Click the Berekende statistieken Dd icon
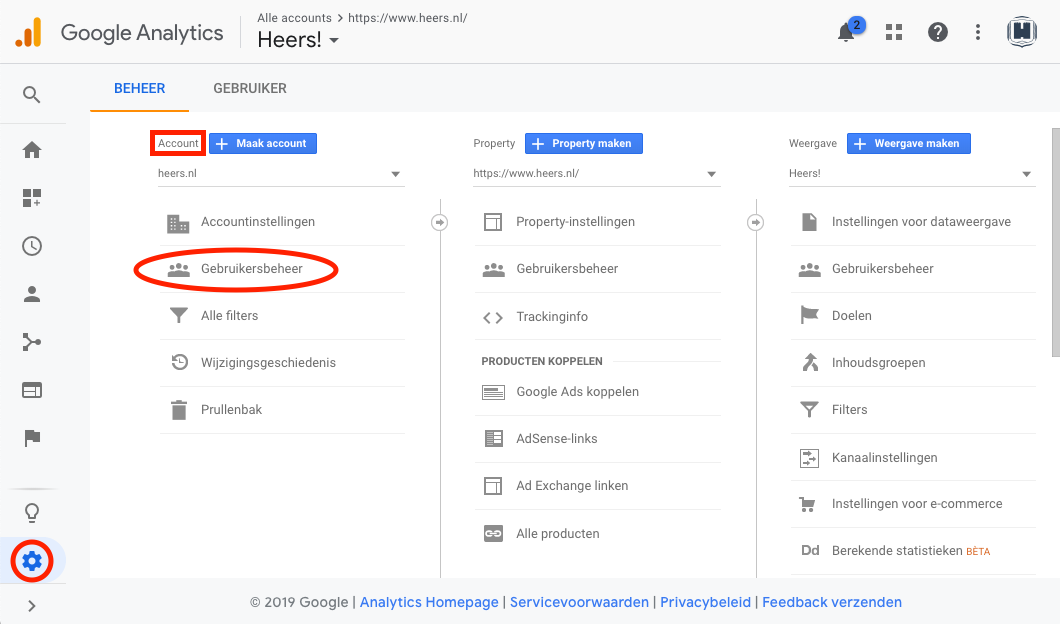 point(810,550)
